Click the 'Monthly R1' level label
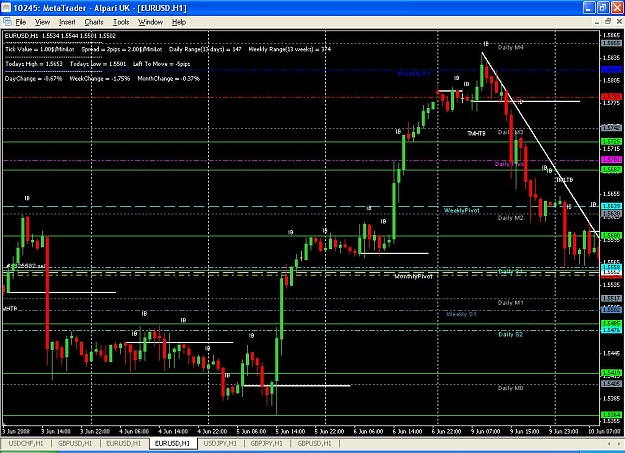Image resolution: width=625 pixels, height=453 pixels. (414, 73)
